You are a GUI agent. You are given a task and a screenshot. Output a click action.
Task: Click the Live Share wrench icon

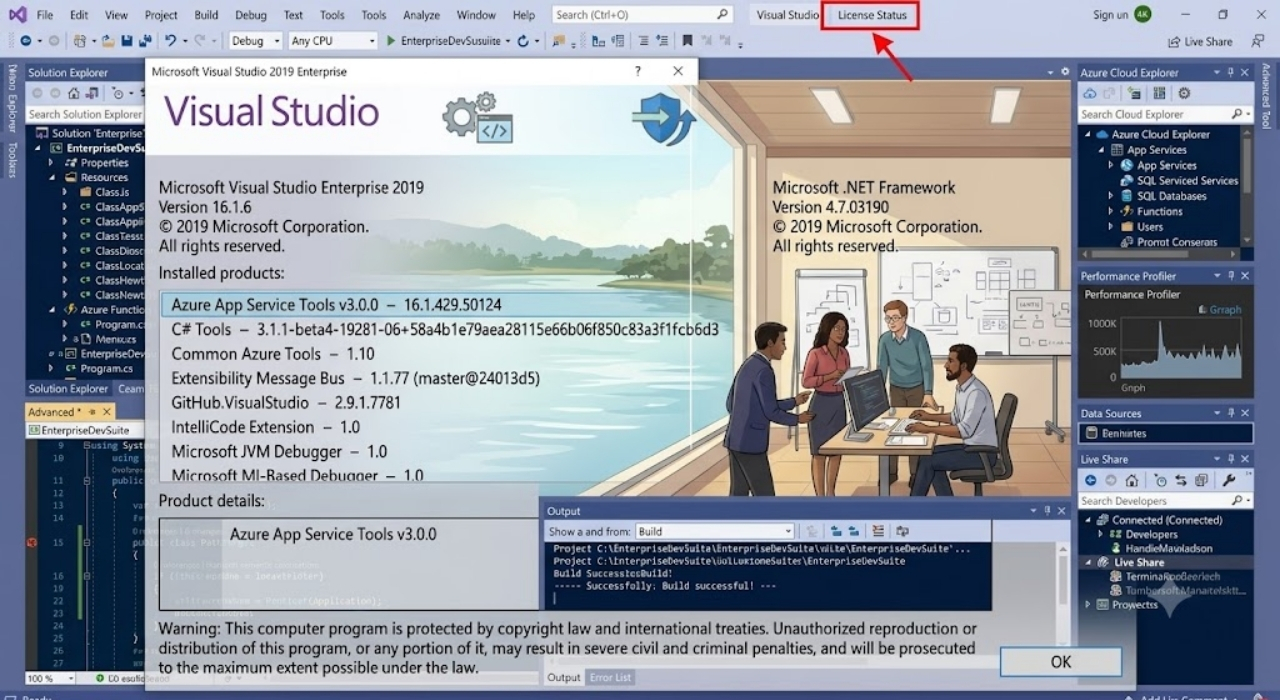tap(1228, 480)
